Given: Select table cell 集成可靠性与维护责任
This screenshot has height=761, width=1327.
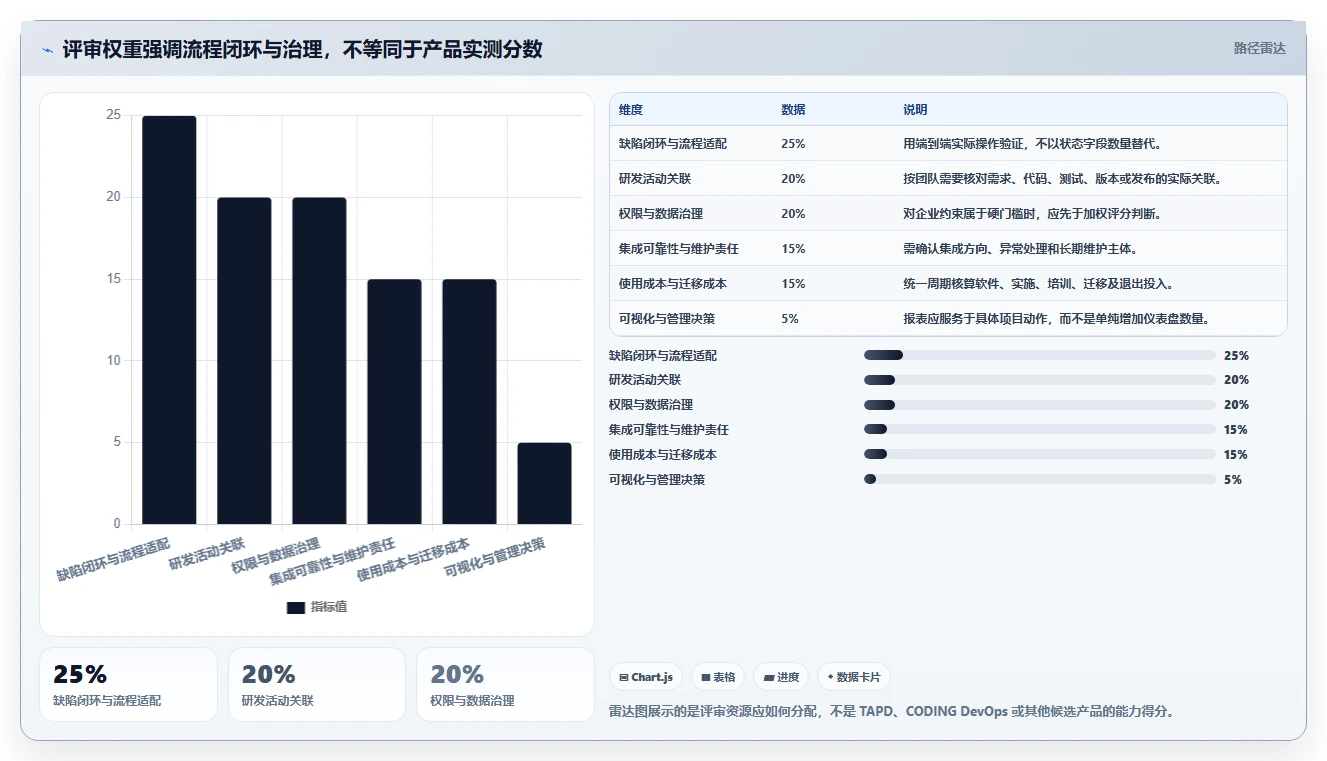Looking at the screenshot, I should tap(679, 249).
